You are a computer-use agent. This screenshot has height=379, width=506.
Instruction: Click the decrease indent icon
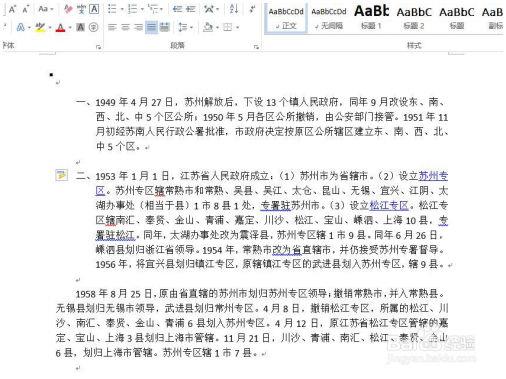[177, 9]
